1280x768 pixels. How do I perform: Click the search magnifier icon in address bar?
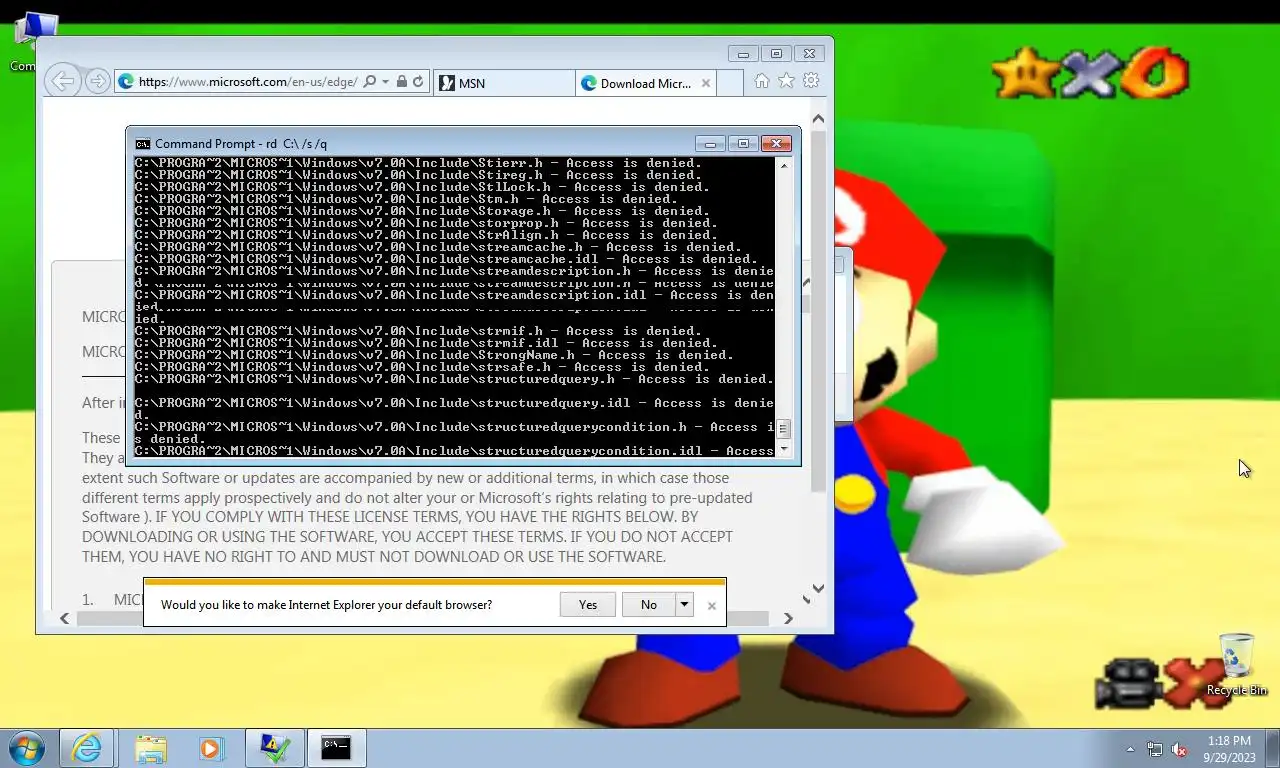coord(369,82)
